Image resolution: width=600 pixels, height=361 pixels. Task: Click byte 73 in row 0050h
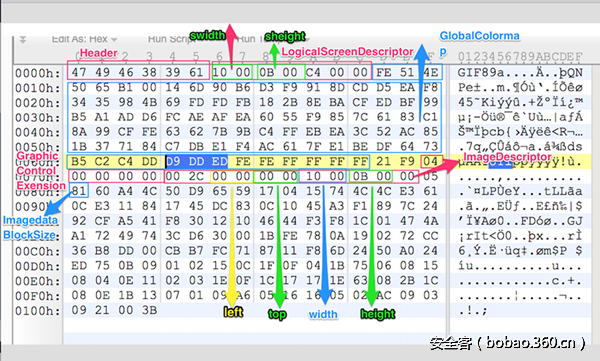pos(430,146)
